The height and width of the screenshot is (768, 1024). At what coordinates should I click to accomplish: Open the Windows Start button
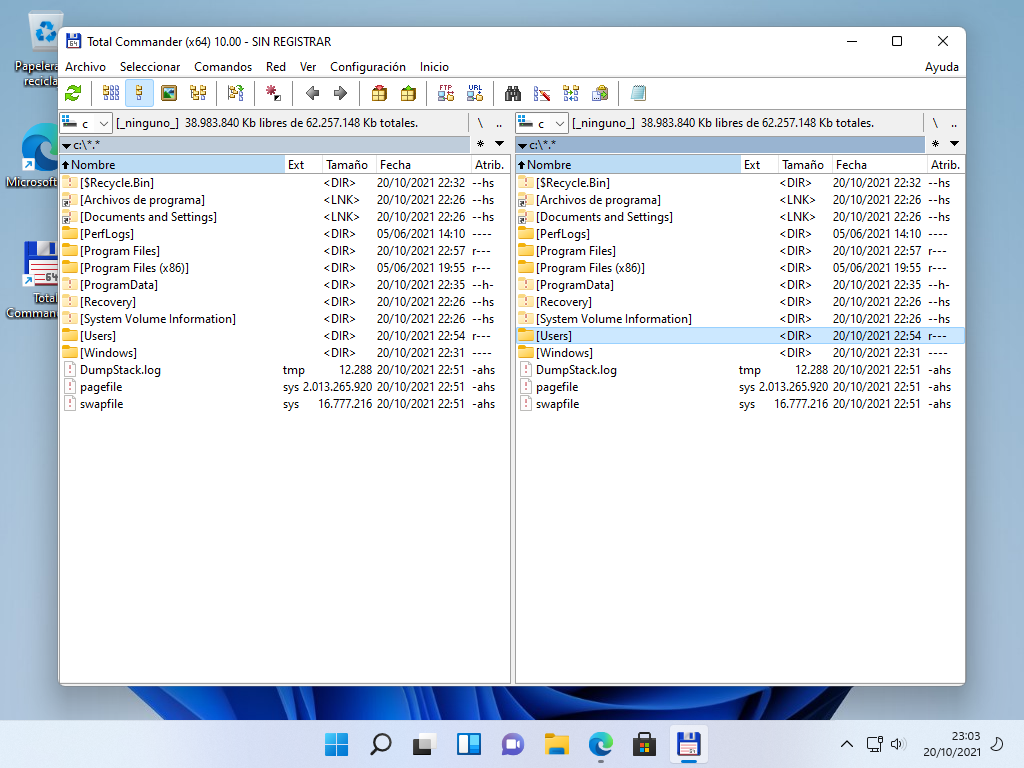click(x=336, y=744)
